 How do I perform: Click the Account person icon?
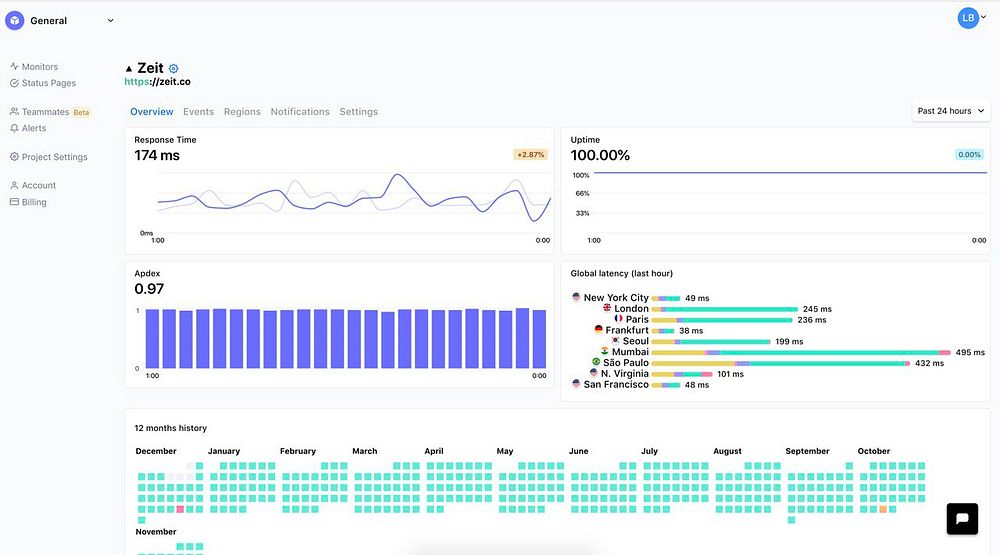(14, 185)
